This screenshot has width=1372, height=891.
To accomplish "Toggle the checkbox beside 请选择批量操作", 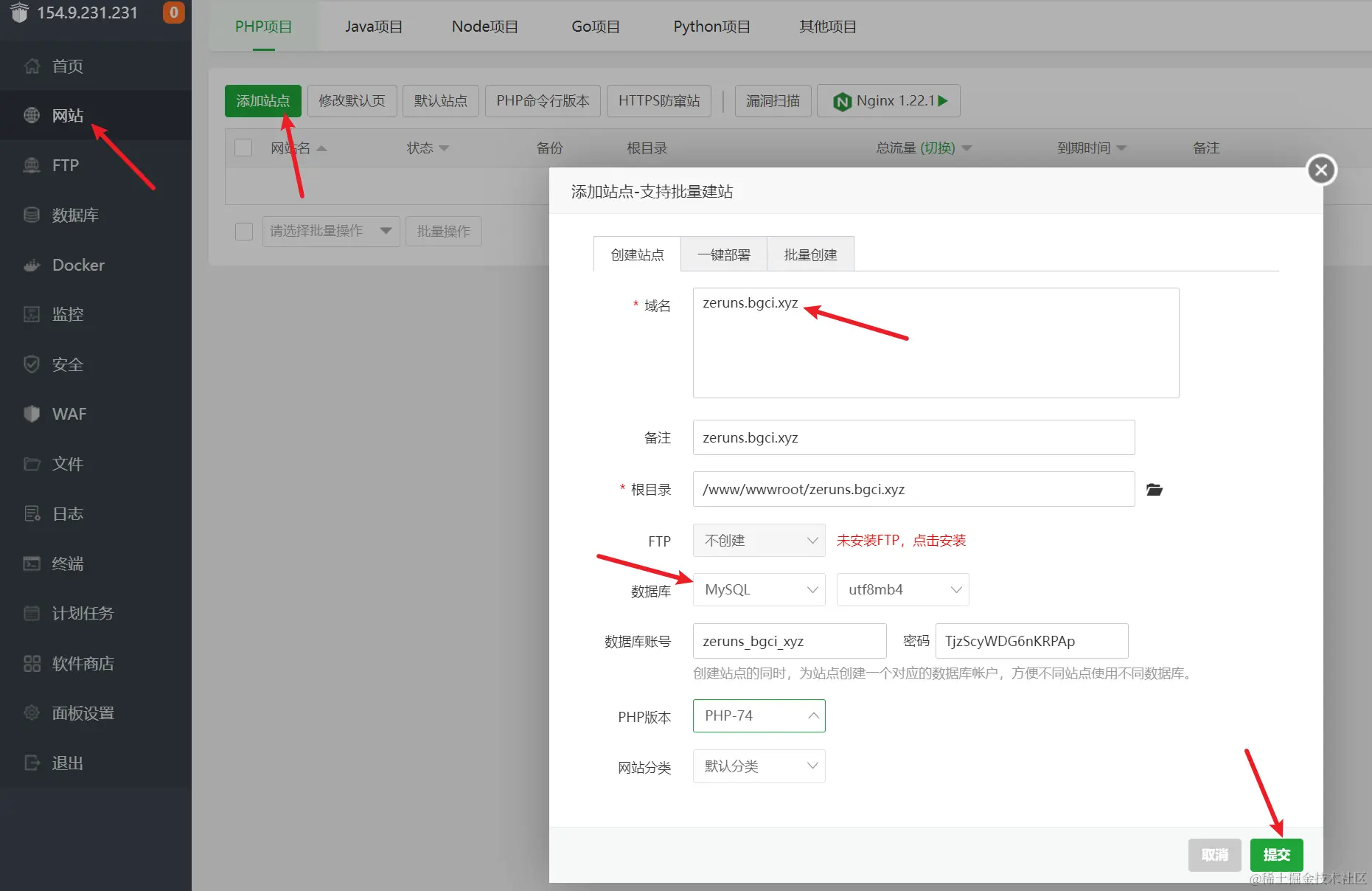I will tap(244, 231).
